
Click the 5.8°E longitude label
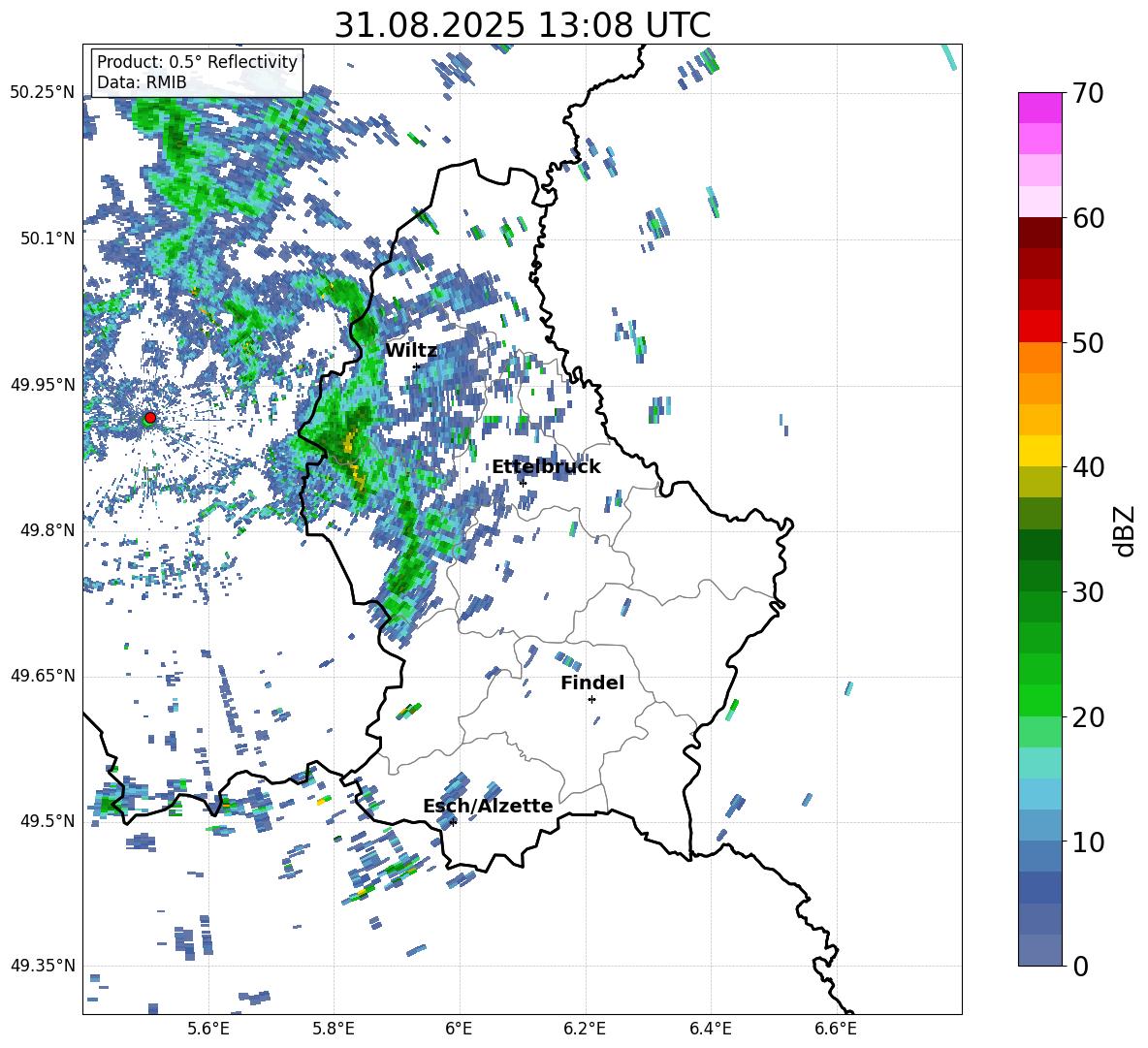click(x=334, y=1029)
